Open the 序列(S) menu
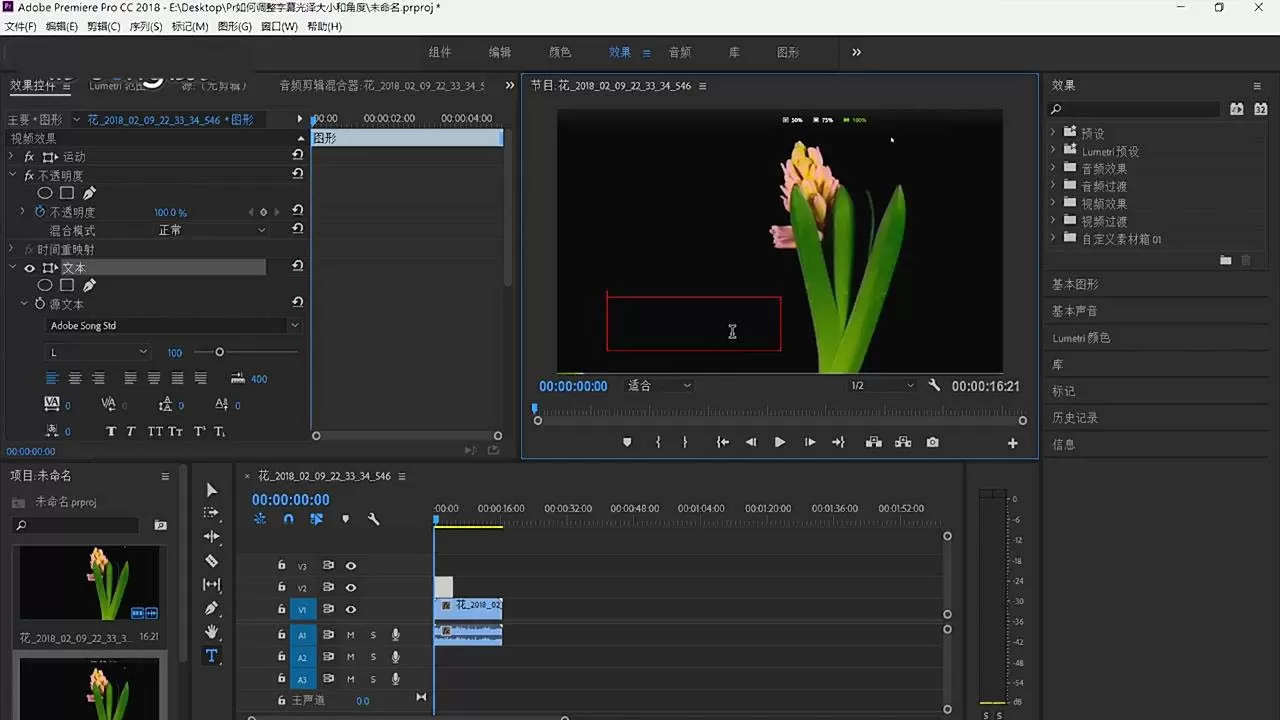 click(146, 26)
